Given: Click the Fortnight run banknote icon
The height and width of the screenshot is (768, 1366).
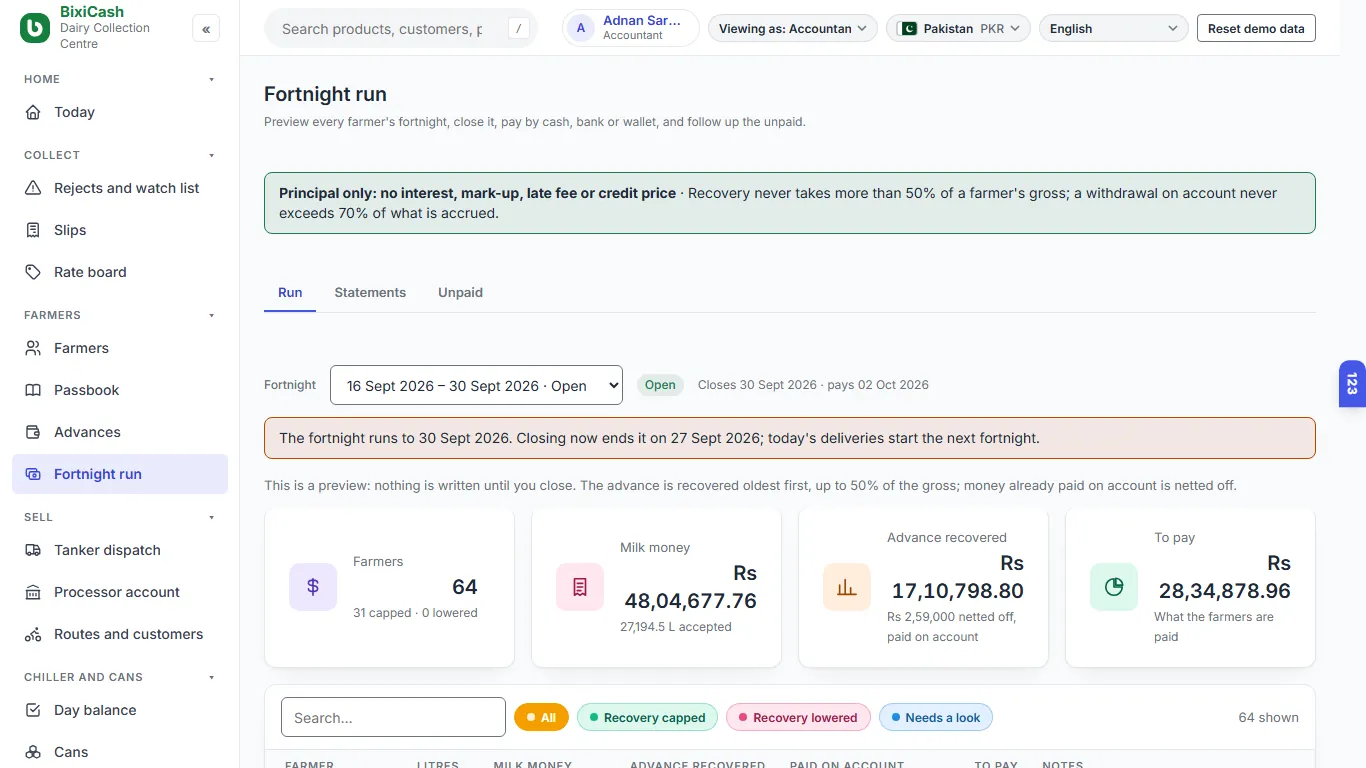Looking at the screenshot, I should click(x=33, y=474).
